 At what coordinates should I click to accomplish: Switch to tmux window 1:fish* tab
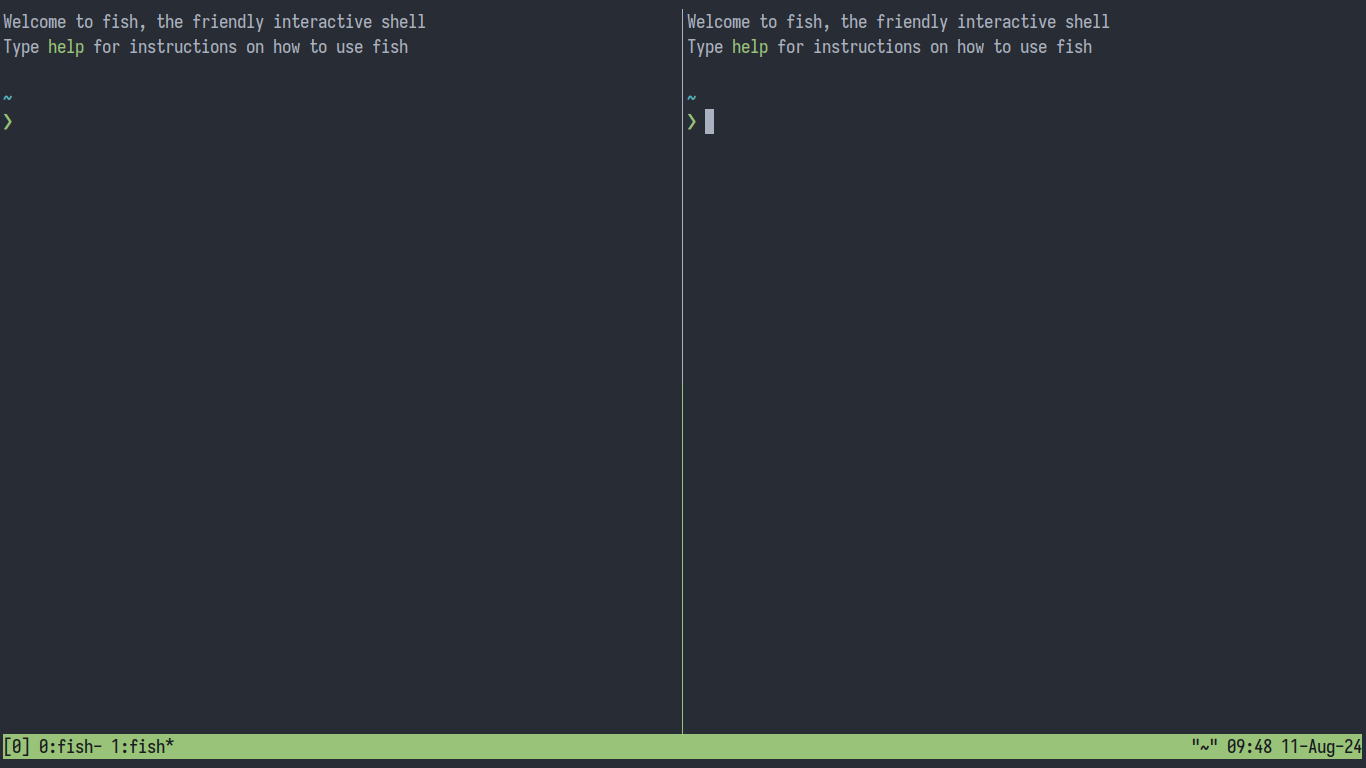click(x=143, y=746)
